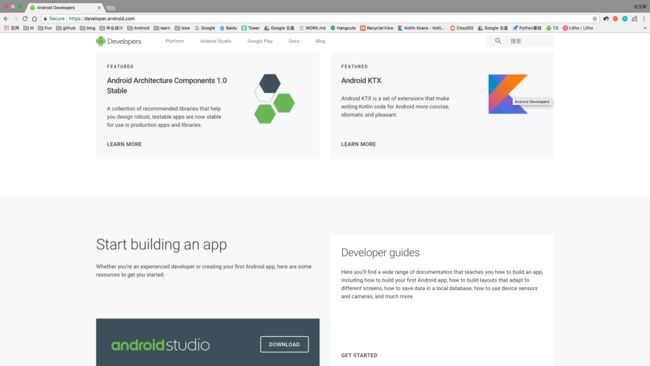Show hidden bookmarks overflow chevron
Screen dimensions: 650x366
coord(645,28)
